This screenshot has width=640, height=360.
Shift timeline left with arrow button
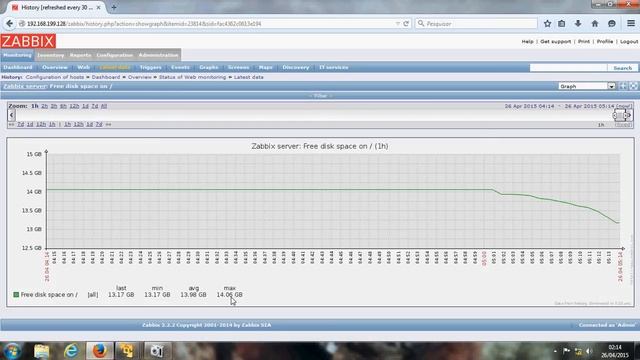[x=11, y=115]
